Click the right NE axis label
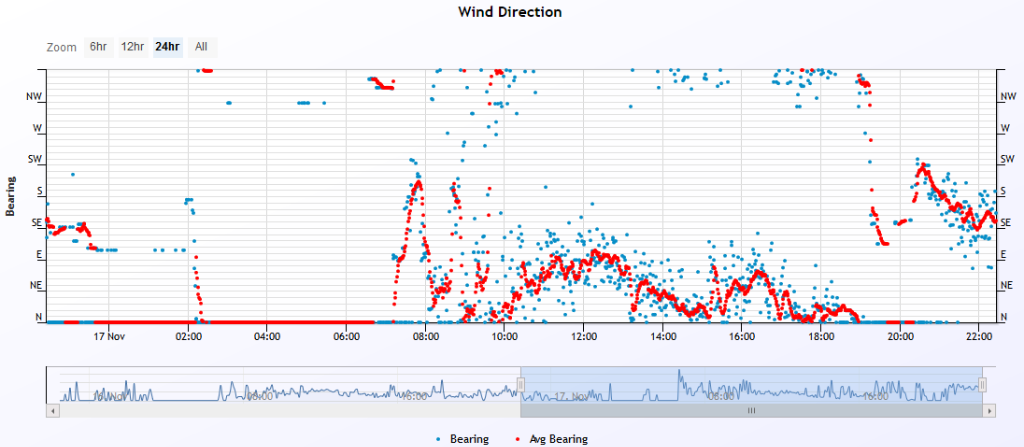1024x447 pixels. pyautogui.click(x=1006, y=286)
